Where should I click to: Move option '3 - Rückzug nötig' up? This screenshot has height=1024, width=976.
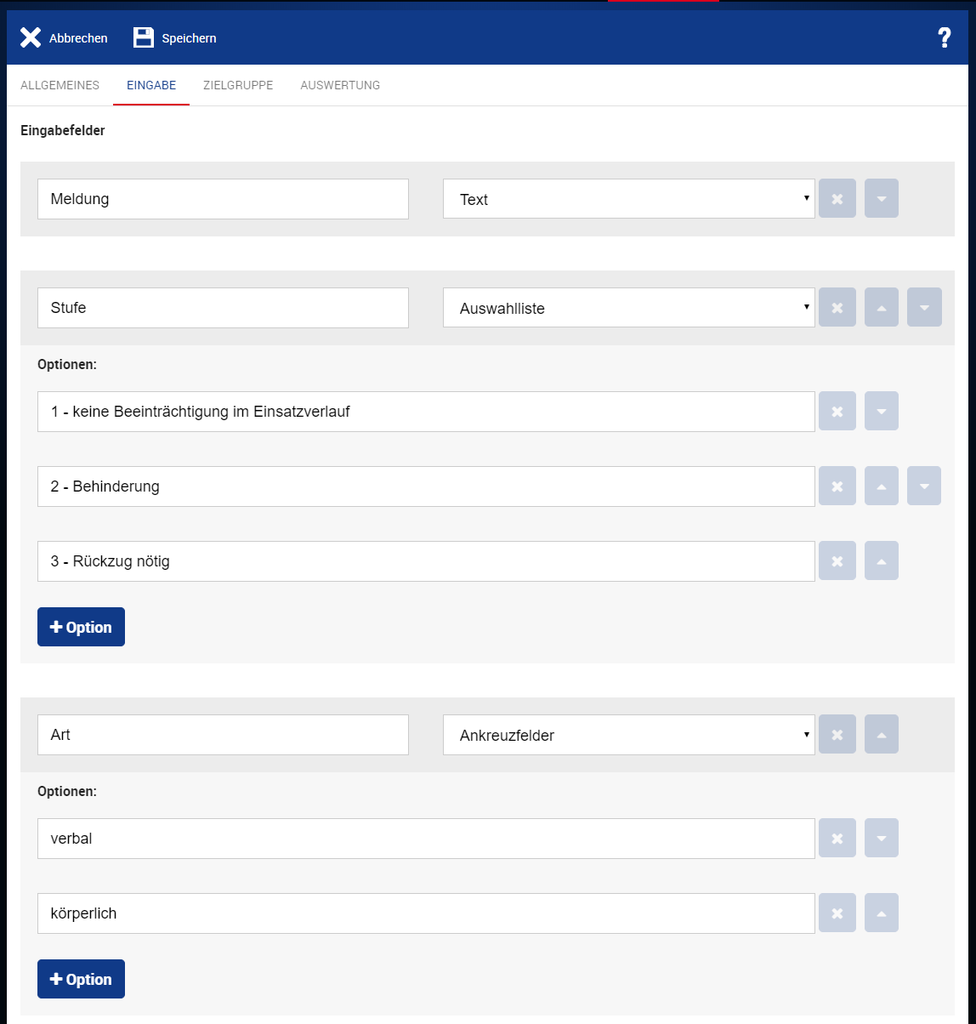(881, 561)
